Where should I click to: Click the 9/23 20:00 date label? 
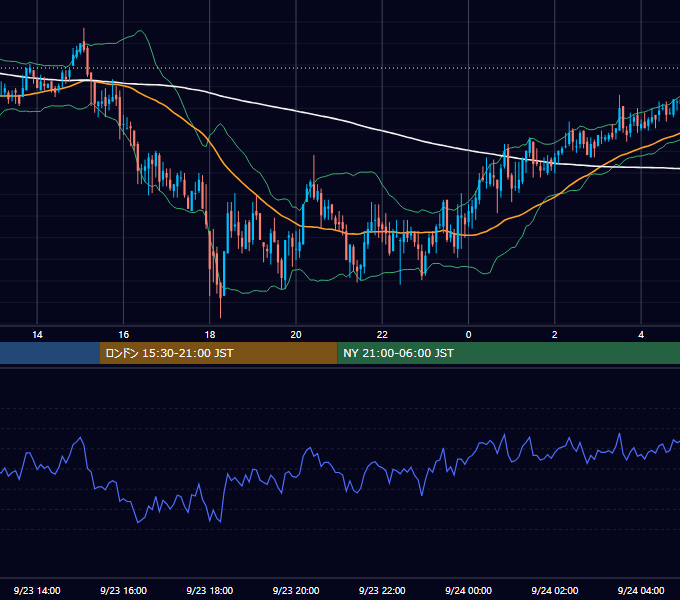pyautogui.click(x=296, y=590)
